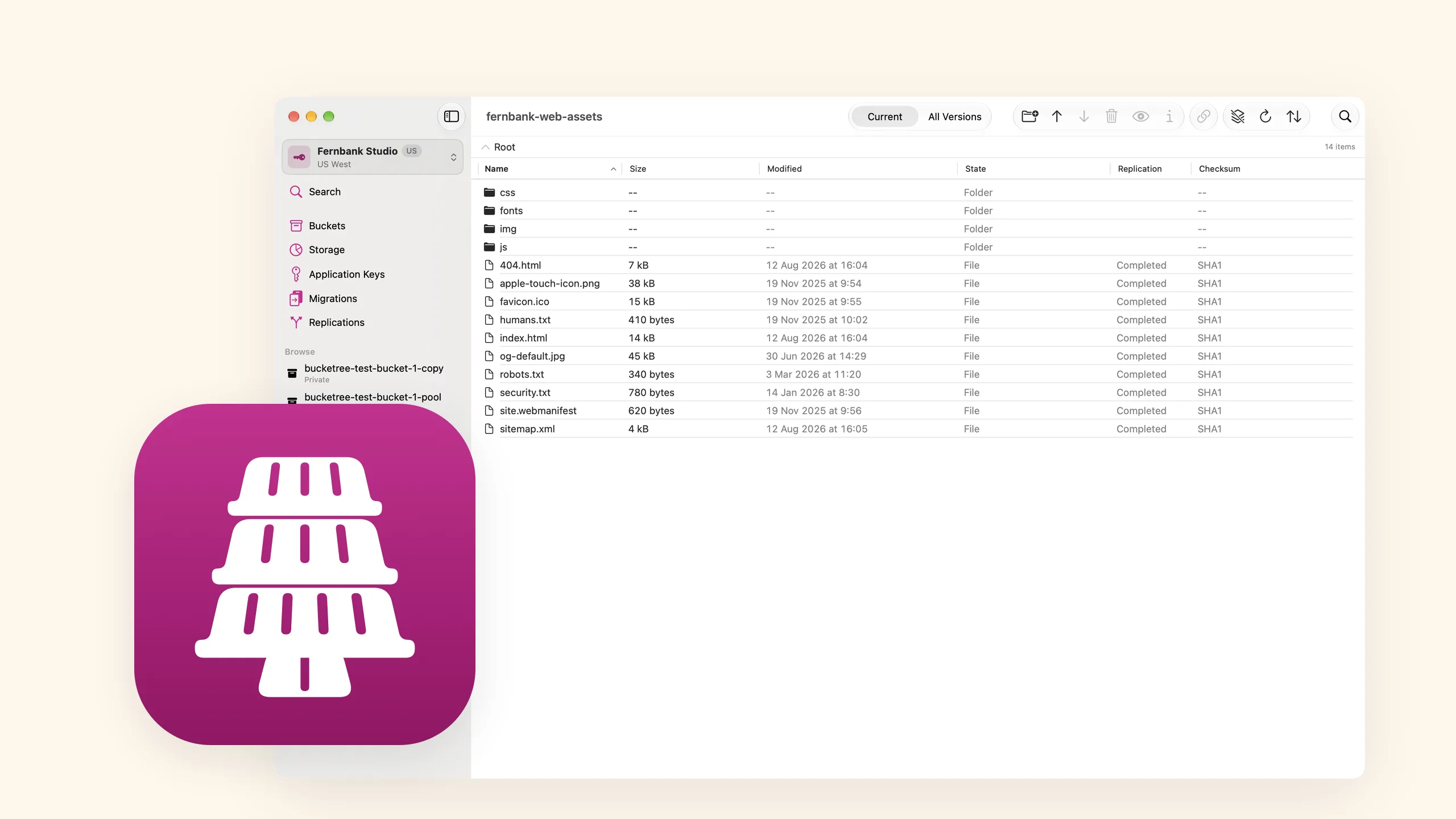Viewport: 1456px width, 819px height.
Task: Sort by the Replication column header
Action: pos(1151,169)
